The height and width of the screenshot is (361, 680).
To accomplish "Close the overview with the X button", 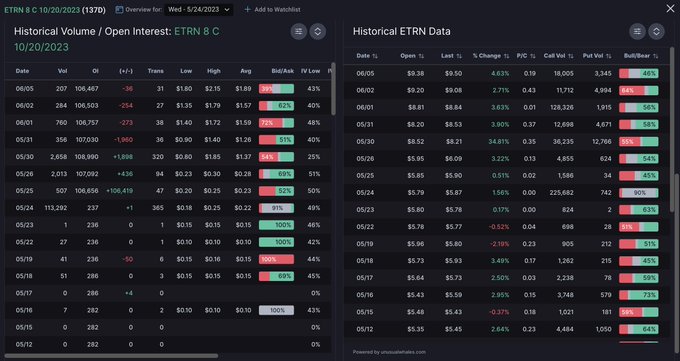I will tap(670, 9).
